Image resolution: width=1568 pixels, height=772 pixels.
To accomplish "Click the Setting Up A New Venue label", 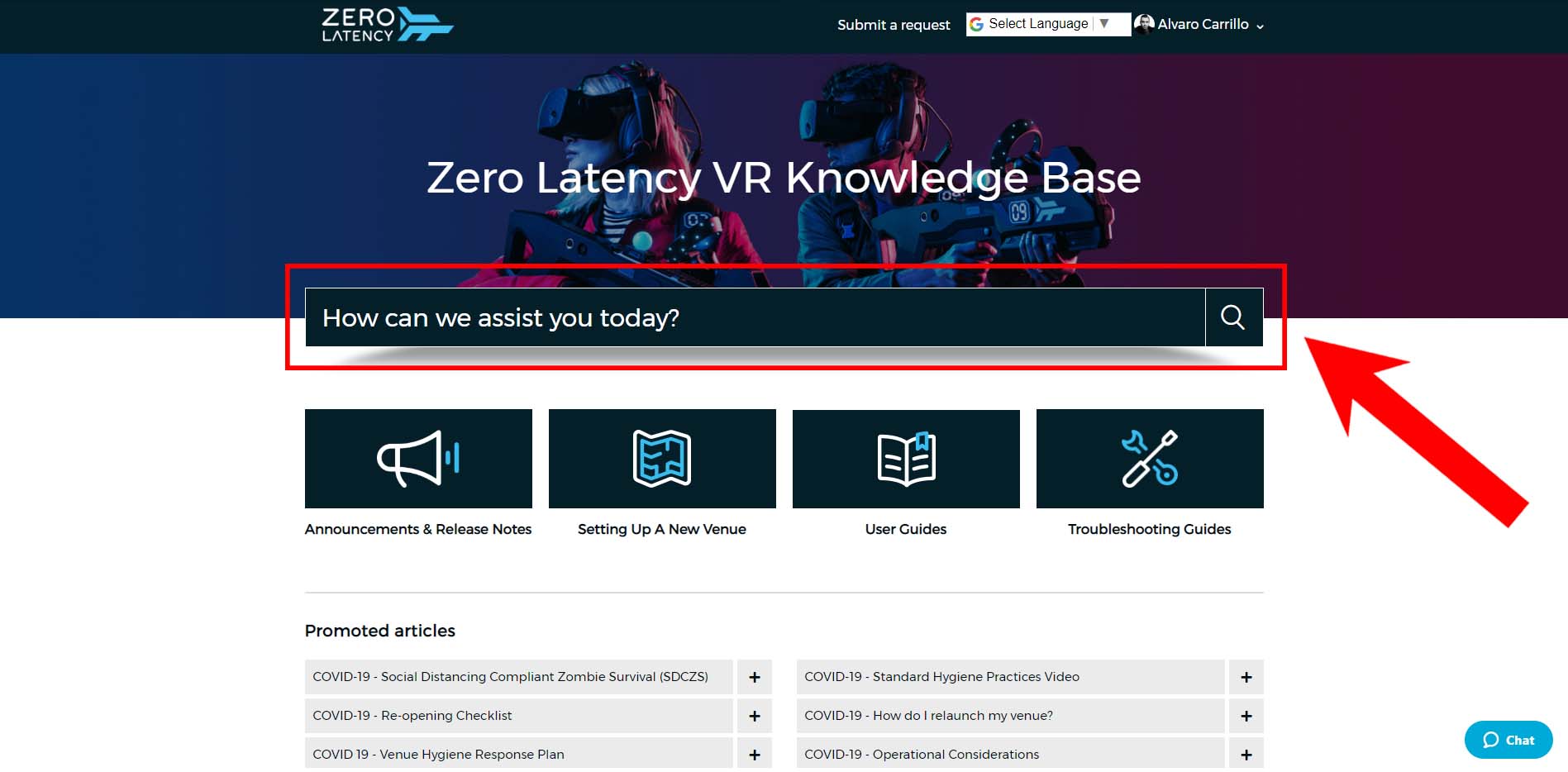I will 662,529.
